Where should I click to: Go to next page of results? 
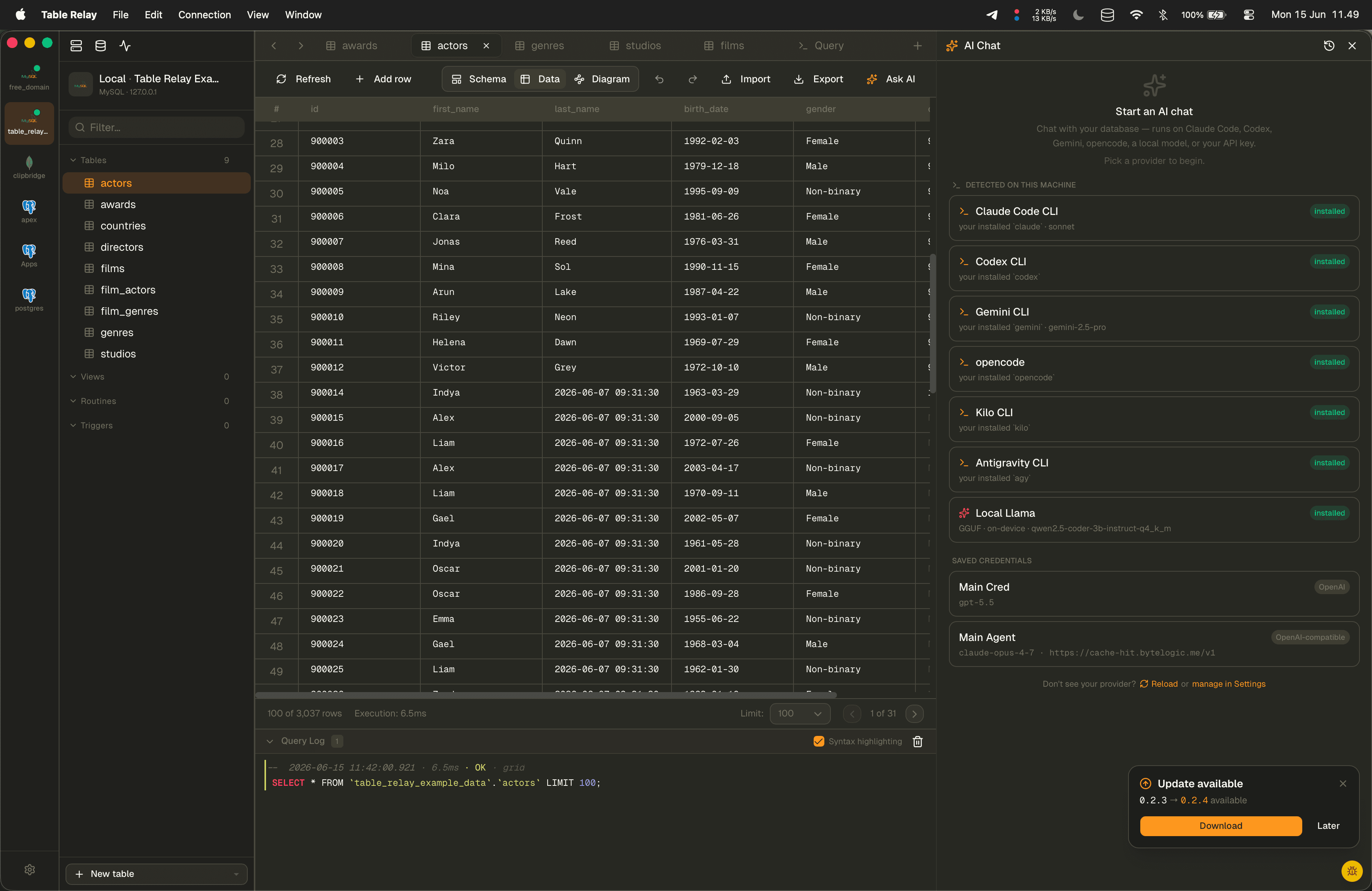[914, 713]
